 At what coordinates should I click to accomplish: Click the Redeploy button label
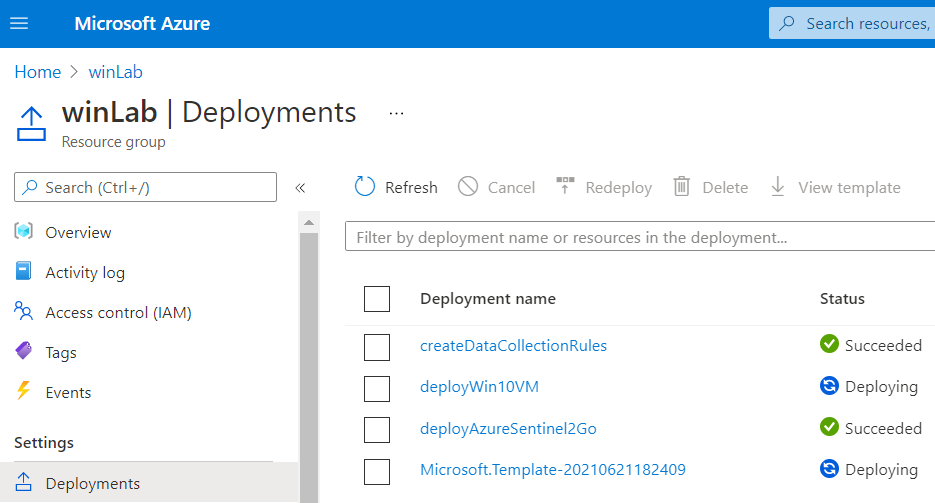(x=619, y=188)
